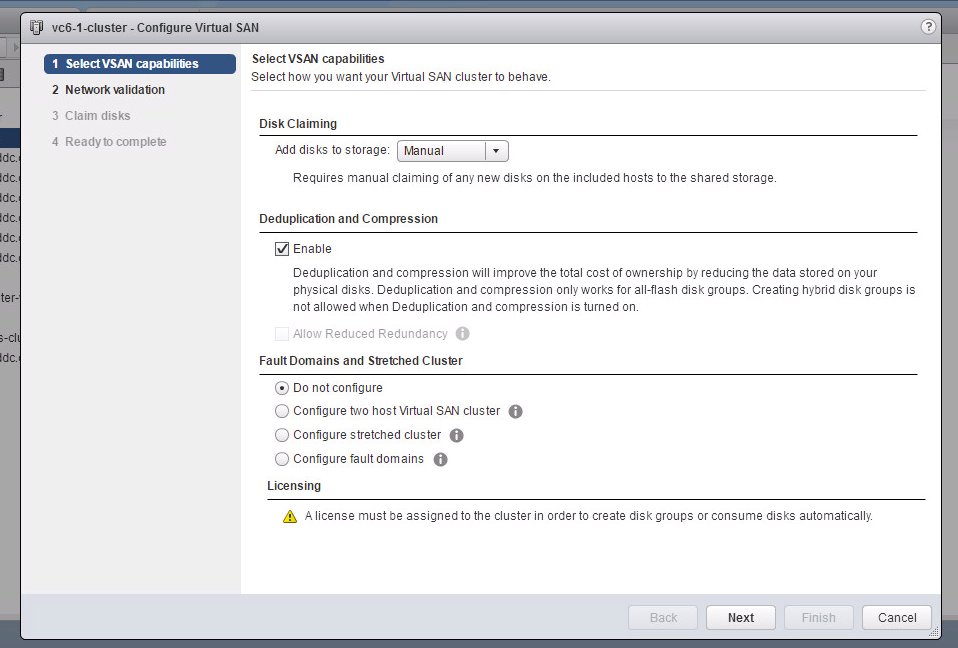Go to step 1 Select VSAN capabilities

pos(140,64)
